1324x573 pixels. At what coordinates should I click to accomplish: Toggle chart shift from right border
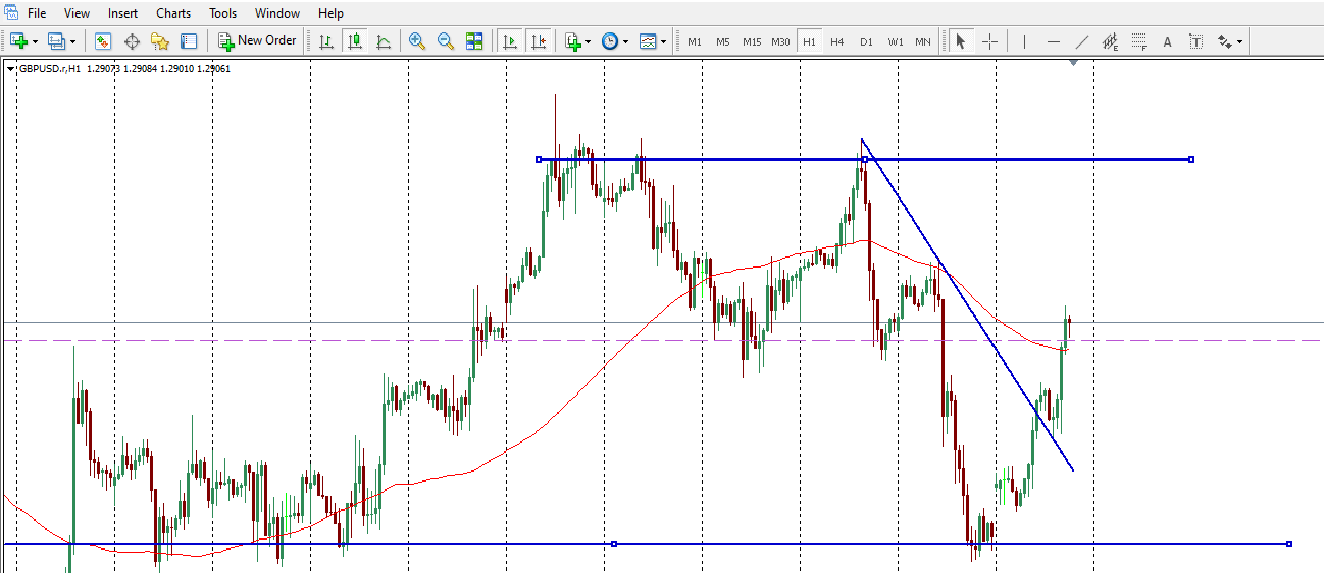pyautogui.click(x=539, y=41)
